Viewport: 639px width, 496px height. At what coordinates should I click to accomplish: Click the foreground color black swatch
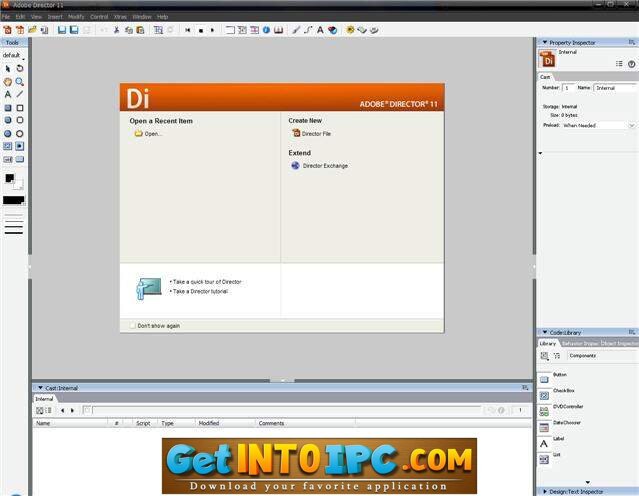click(x=9, y=178)
